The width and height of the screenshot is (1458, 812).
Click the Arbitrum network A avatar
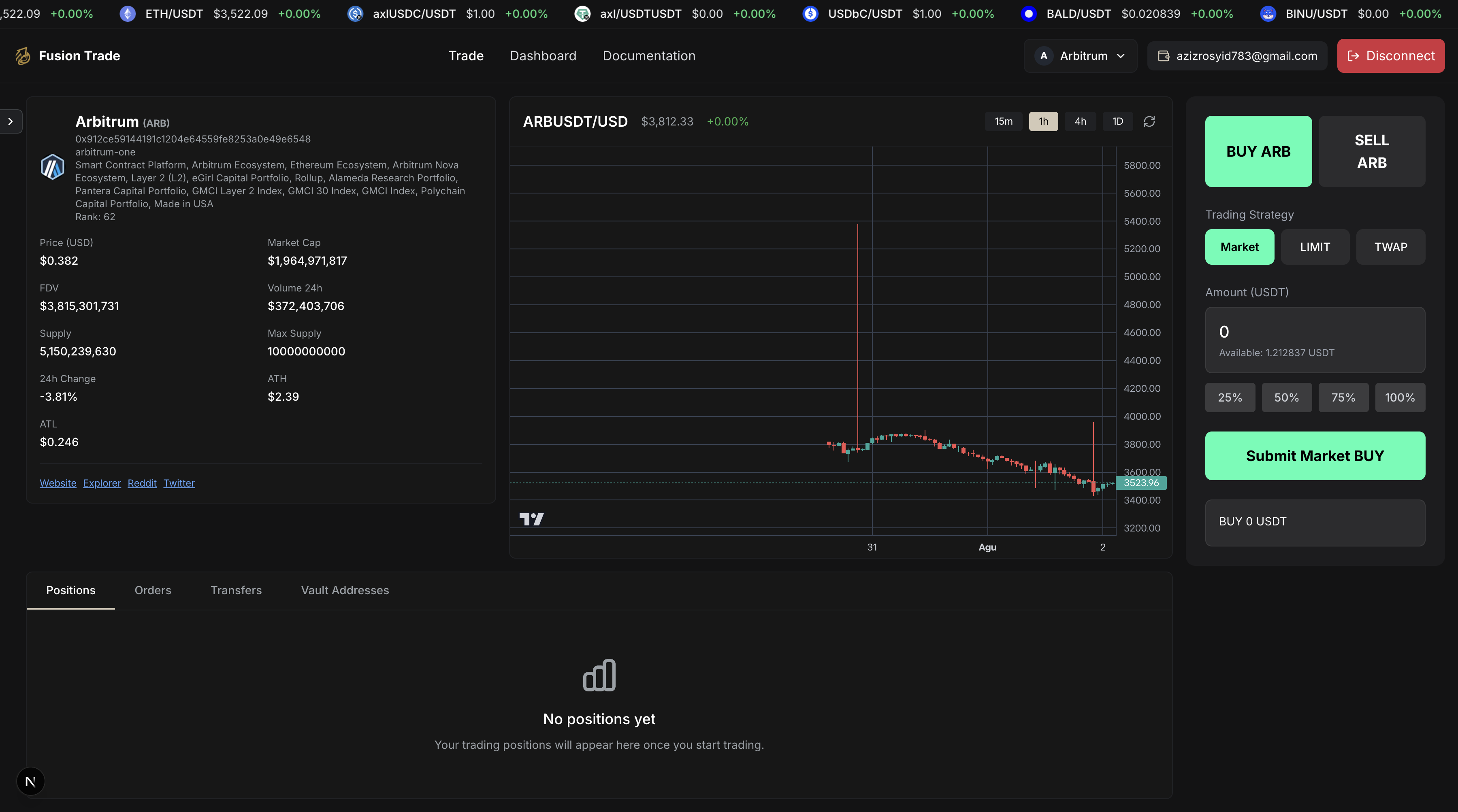coord(1044,55)
